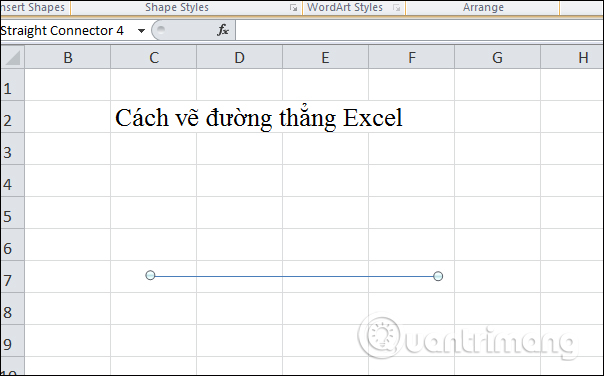Click the WordArt Styles group label
The height and width of the screenshot is (376, 604).
tap(345, 7)
